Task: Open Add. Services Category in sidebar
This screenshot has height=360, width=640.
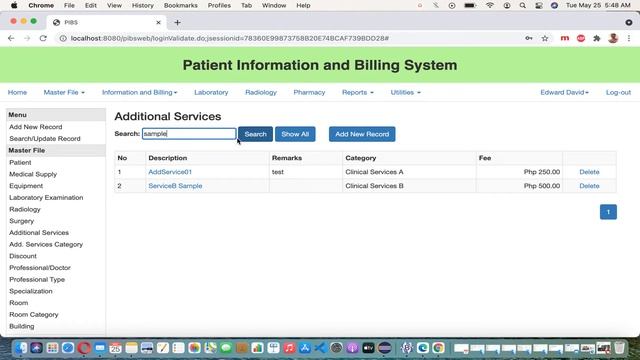Action: coord(46,244)
